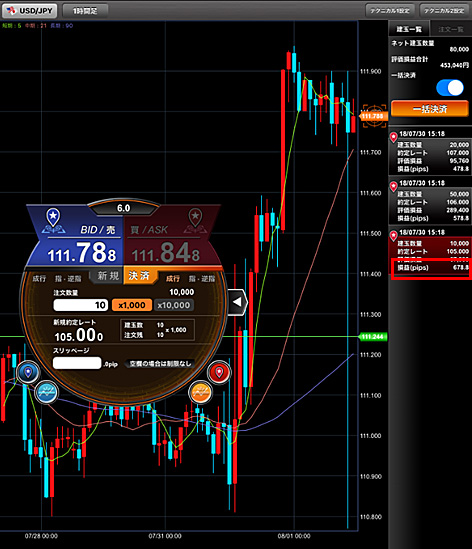Choose 指・逆指 on the 決済 side
Image resolution: width=472 pixels, height=549 pixels.
click(202, 279)
